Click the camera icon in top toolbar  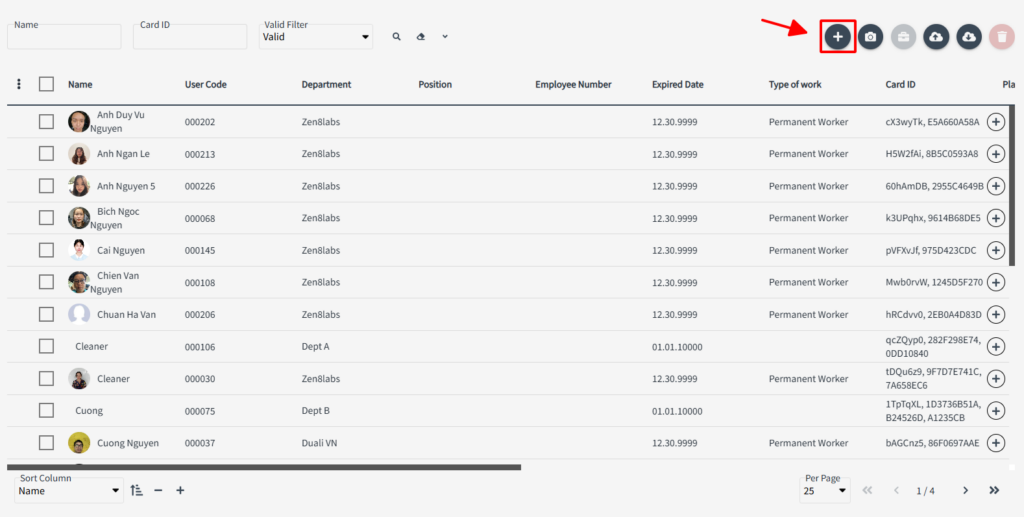click(871, 37)
